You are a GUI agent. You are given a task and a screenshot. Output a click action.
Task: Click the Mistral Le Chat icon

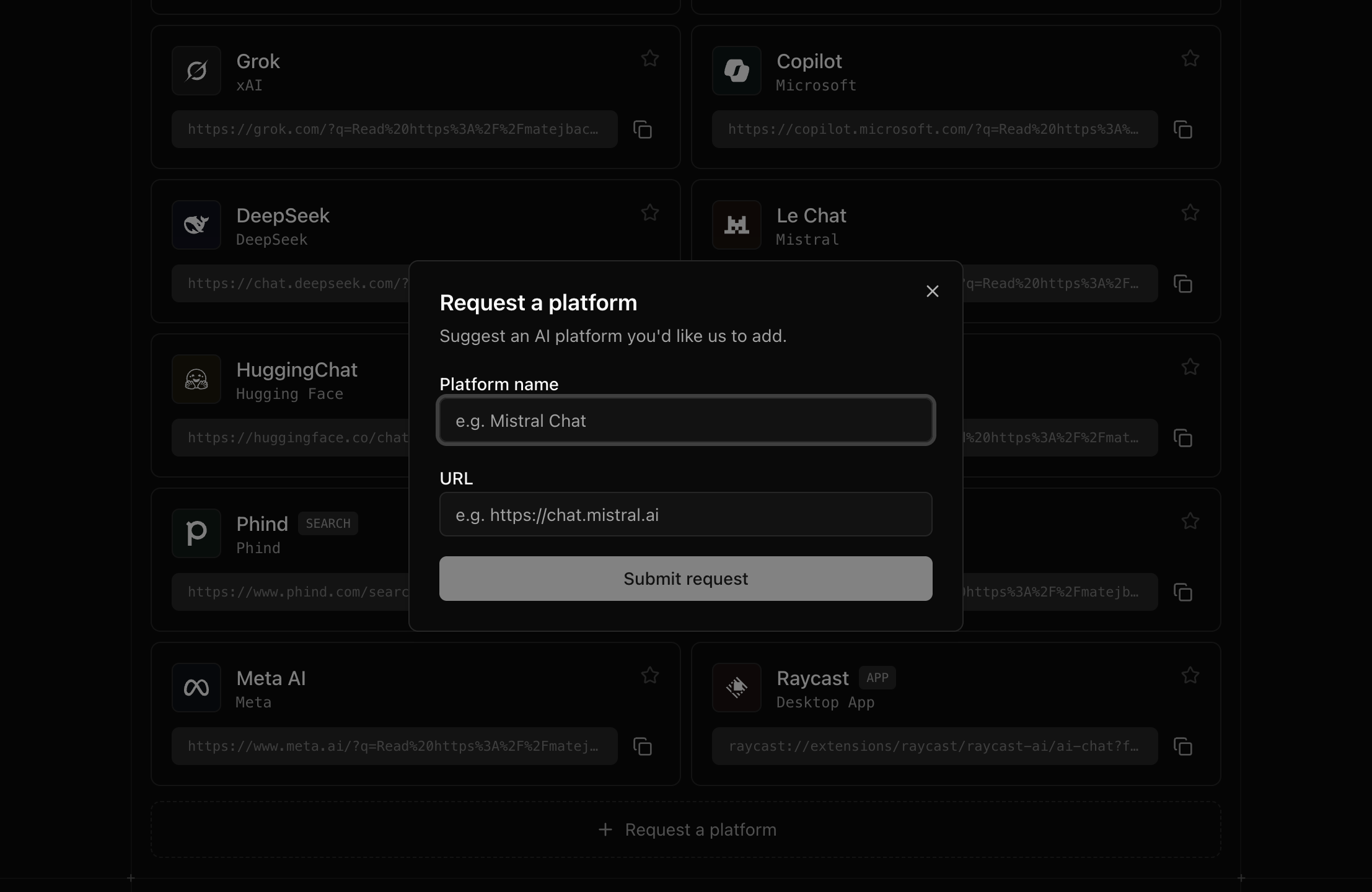tap(736, 224)
